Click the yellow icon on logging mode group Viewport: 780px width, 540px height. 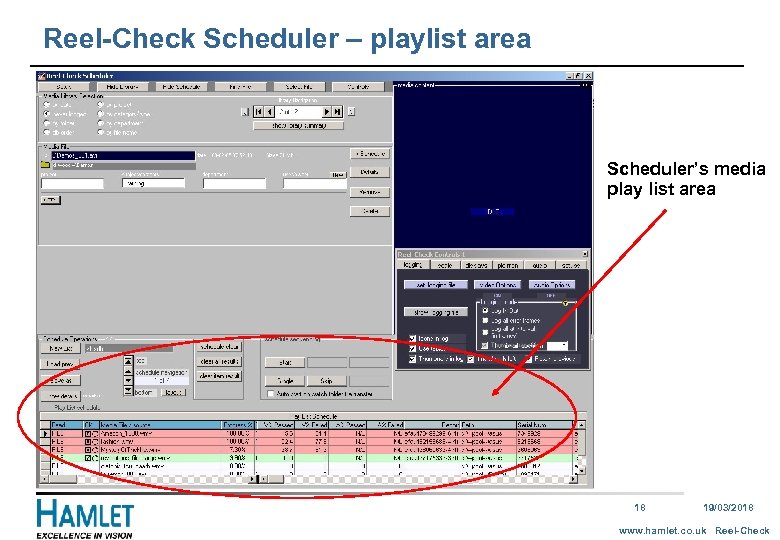point(565,303)
